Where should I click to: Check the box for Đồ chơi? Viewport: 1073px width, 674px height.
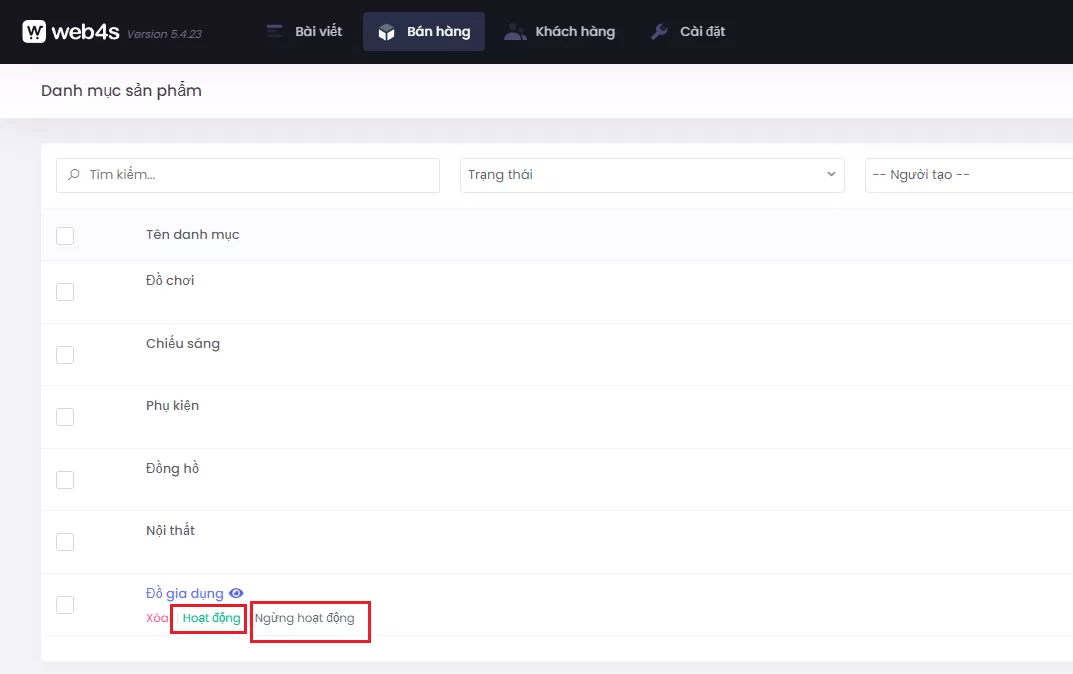(65, 292)
